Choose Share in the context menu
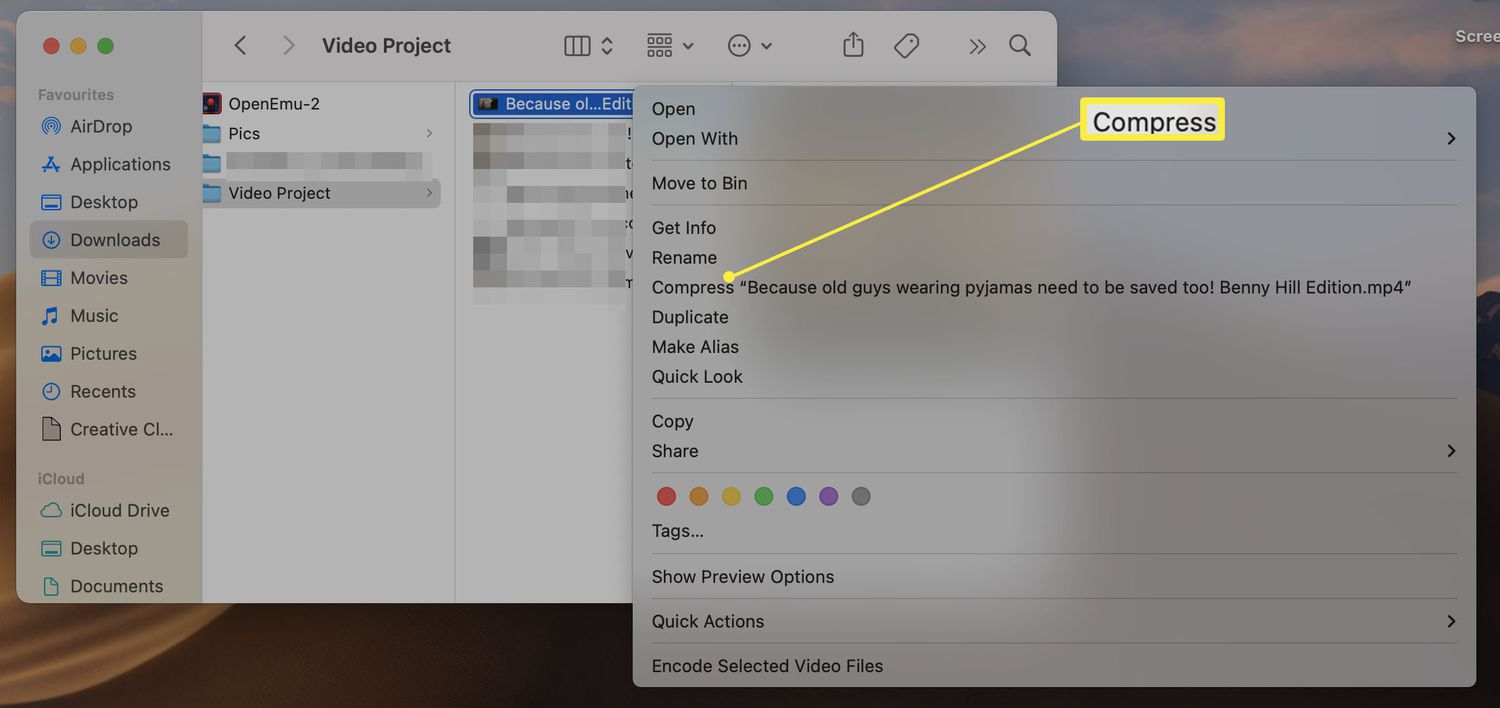This screenshot has width=1500, height=708. click(x=675, y=451)
